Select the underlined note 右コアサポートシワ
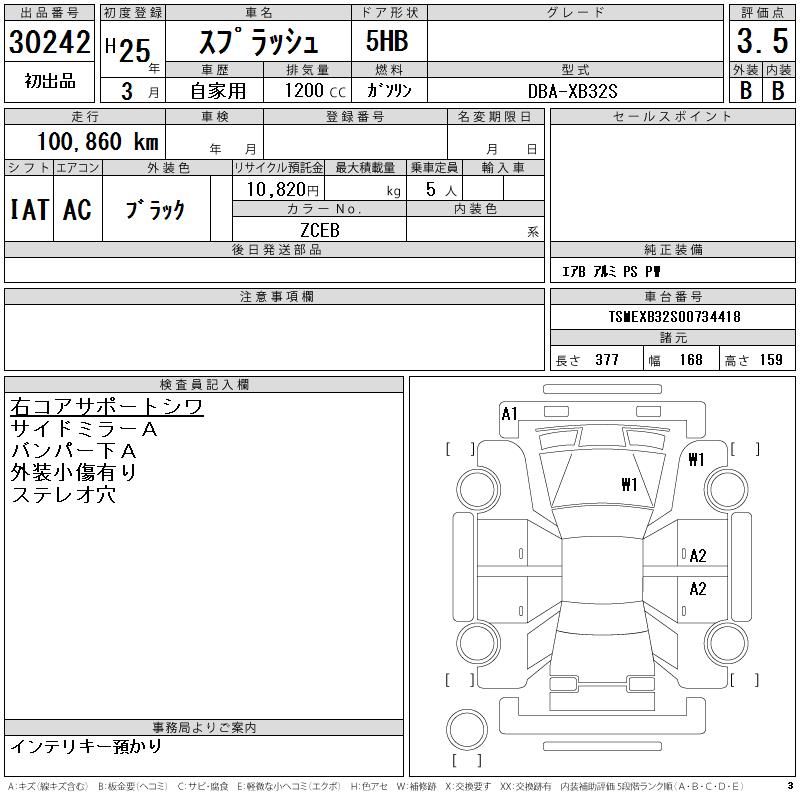 click(106, 407)
